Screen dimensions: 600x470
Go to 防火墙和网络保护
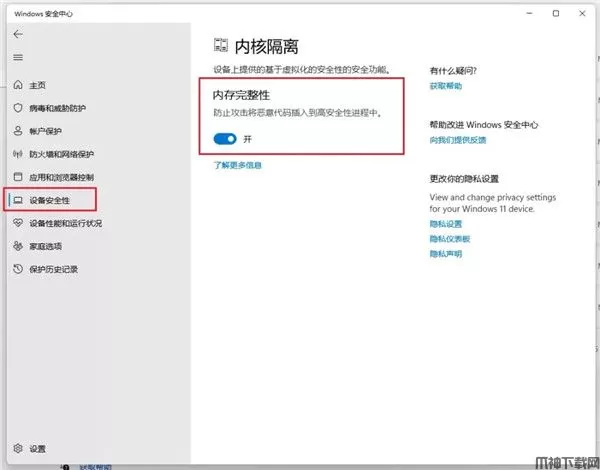61,154
